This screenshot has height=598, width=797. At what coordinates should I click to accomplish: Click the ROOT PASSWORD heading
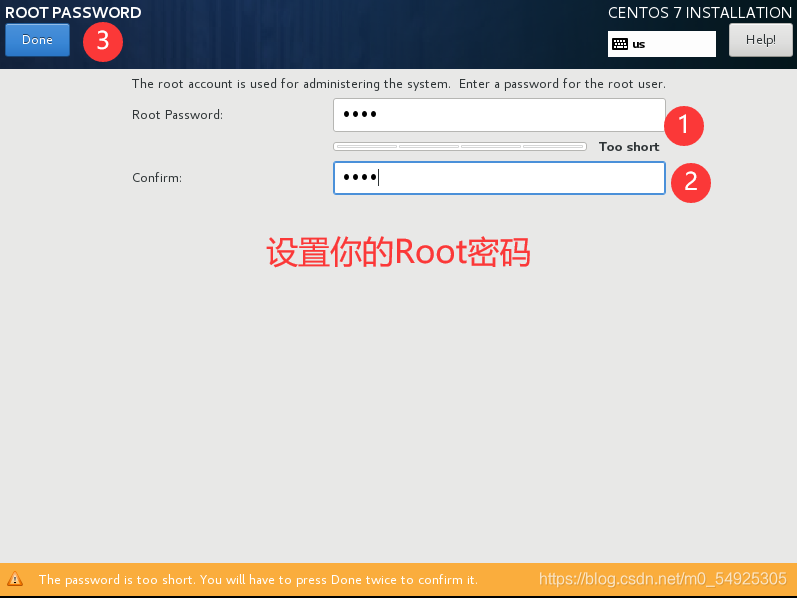[x=73, y=12]
